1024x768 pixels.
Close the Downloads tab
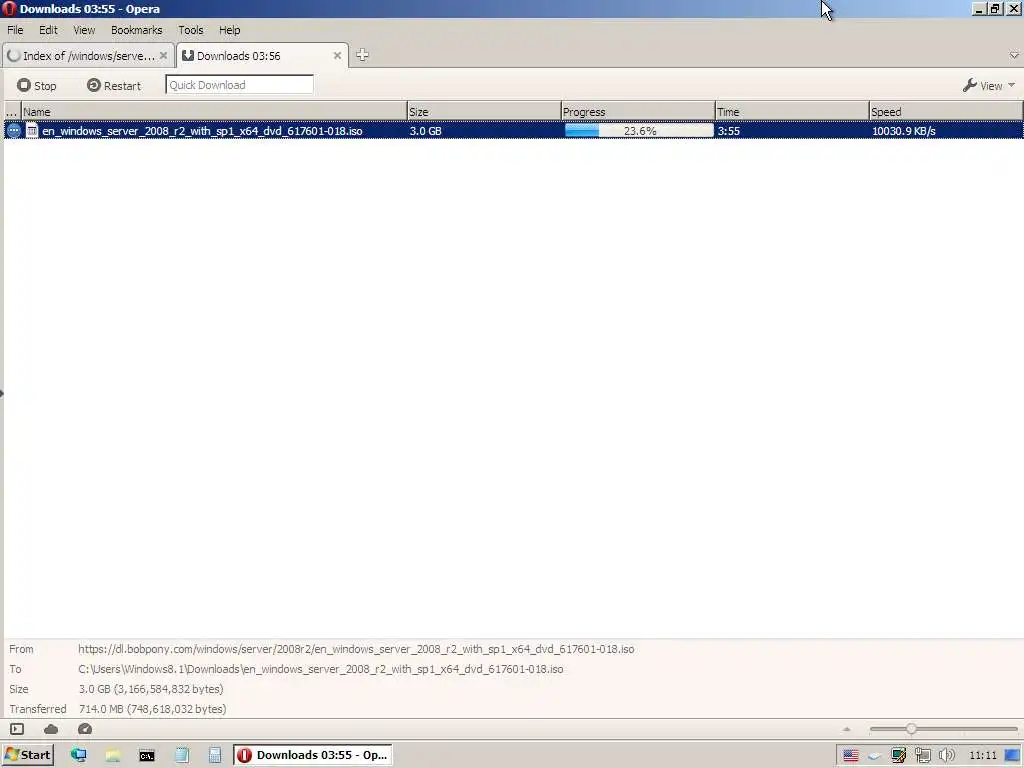pyautogui.click(x=337, y=56)
